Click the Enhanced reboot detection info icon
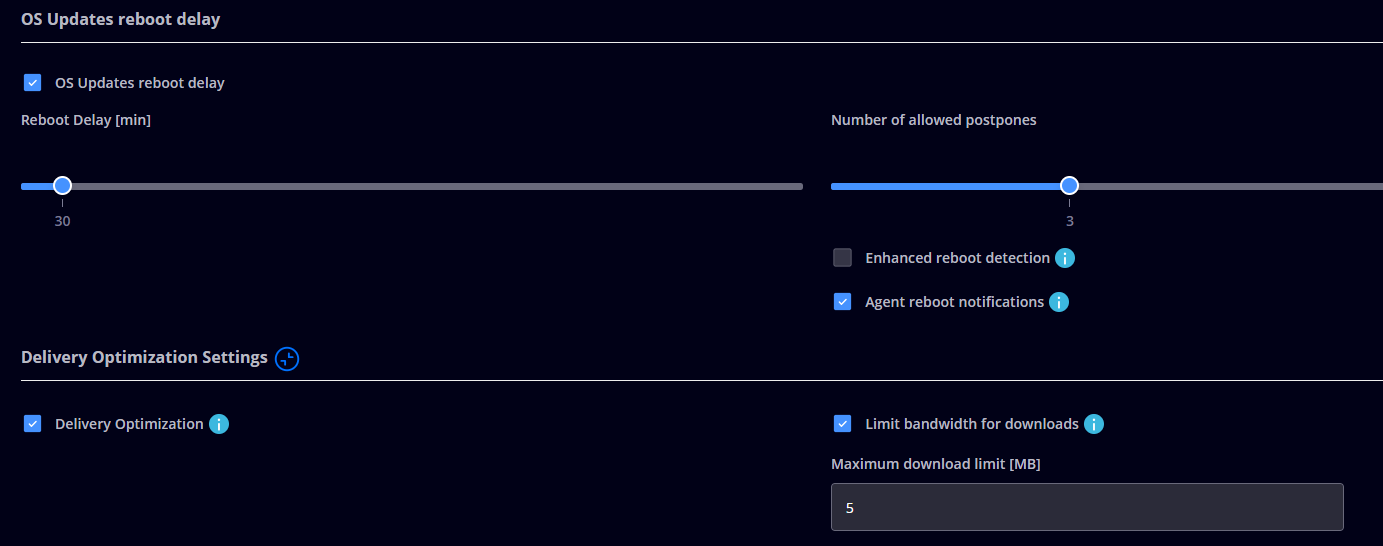 [x=1065, y=258]
